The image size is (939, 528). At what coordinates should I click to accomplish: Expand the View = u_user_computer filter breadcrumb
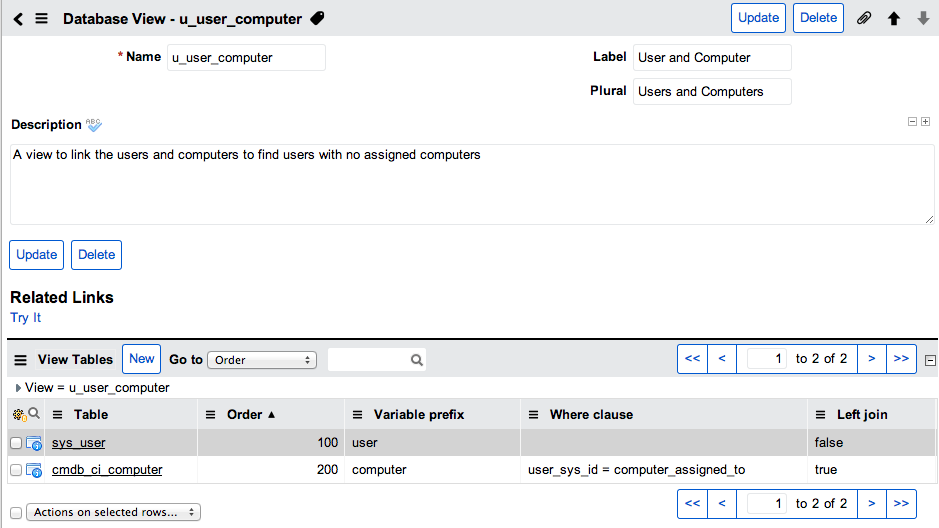click(x=18, y=388)
